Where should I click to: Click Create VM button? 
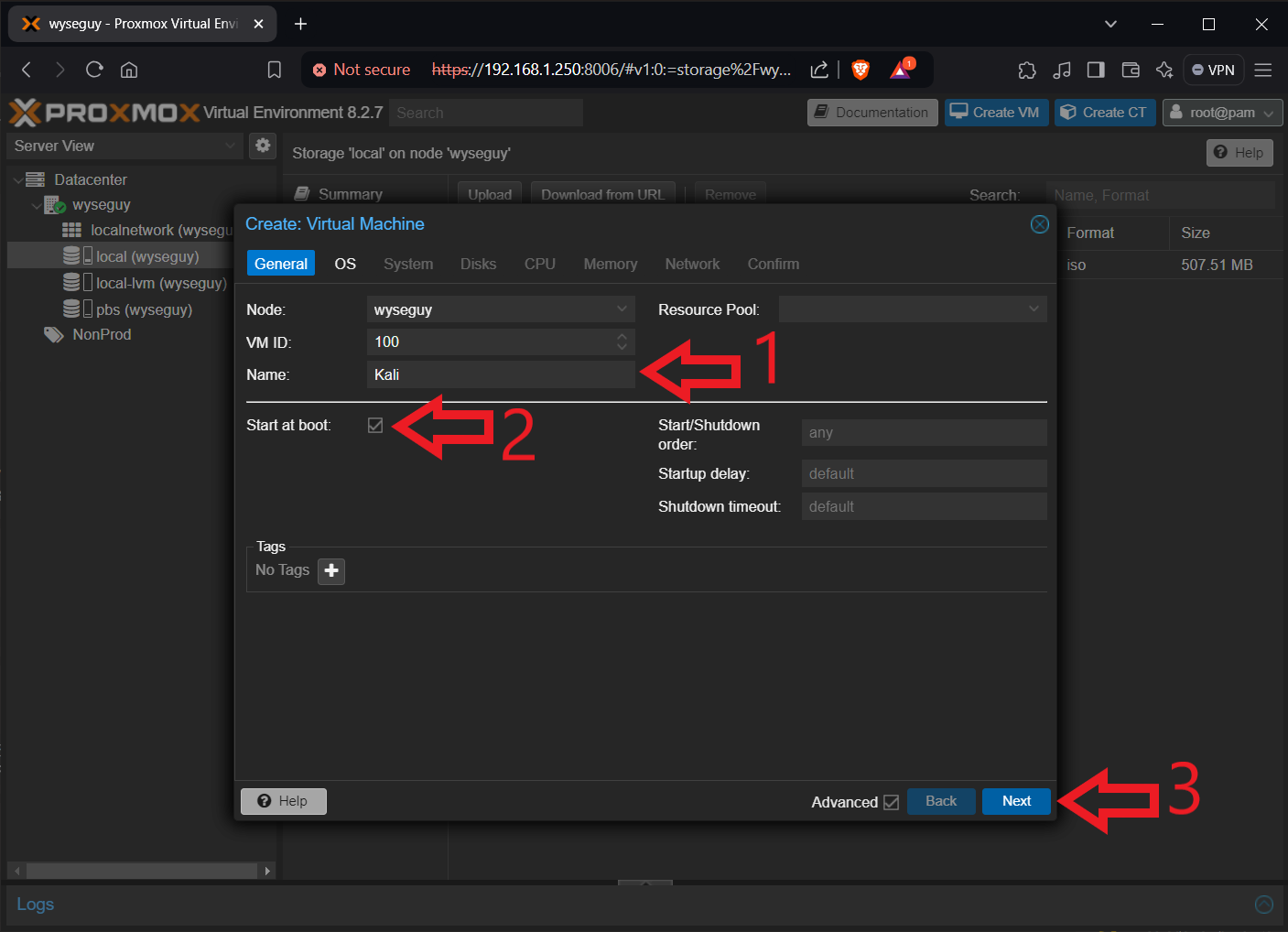click(997, 113)
